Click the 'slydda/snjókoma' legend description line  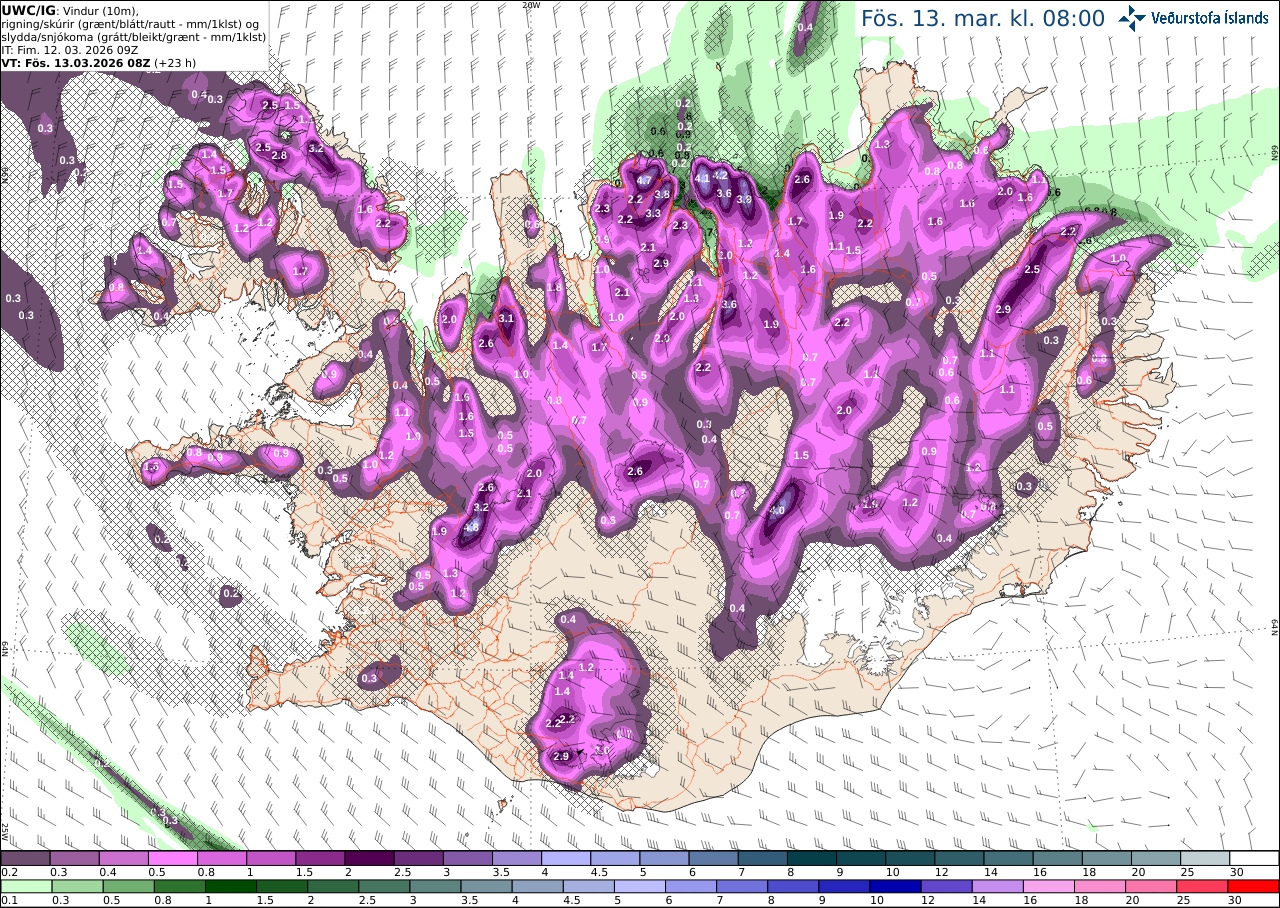pos(133,36)
